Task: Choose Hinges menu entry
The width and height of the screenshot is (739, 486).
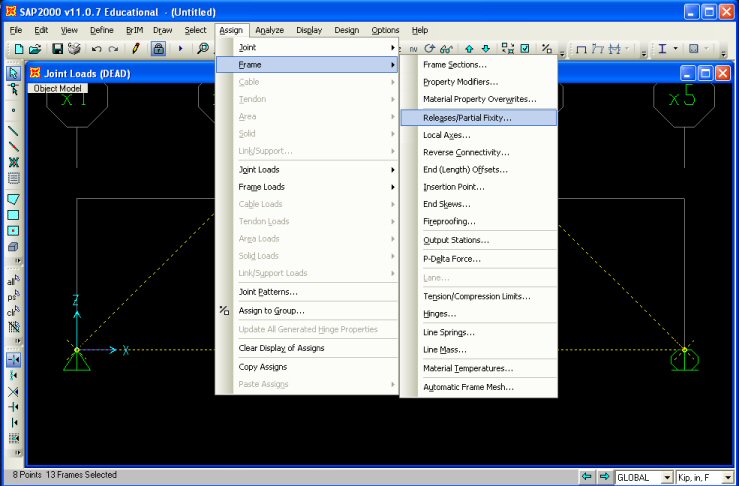Action: click(478, 314)
